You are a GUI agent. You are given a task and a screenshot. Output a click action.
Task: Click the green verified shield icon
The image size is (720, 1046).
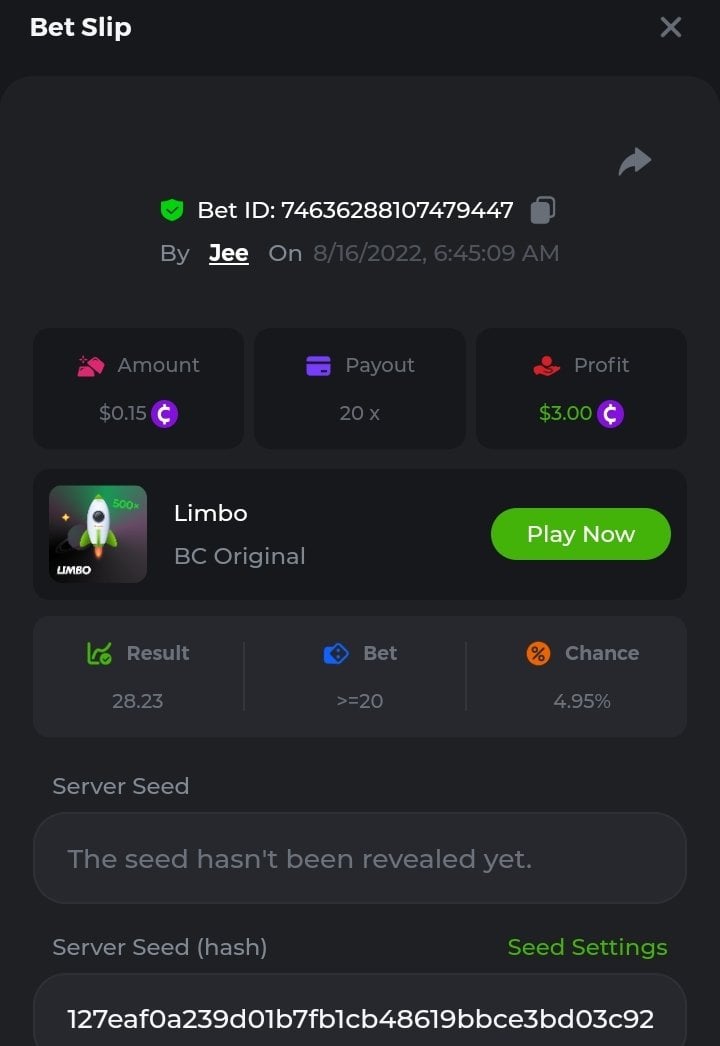coord(172,210)
